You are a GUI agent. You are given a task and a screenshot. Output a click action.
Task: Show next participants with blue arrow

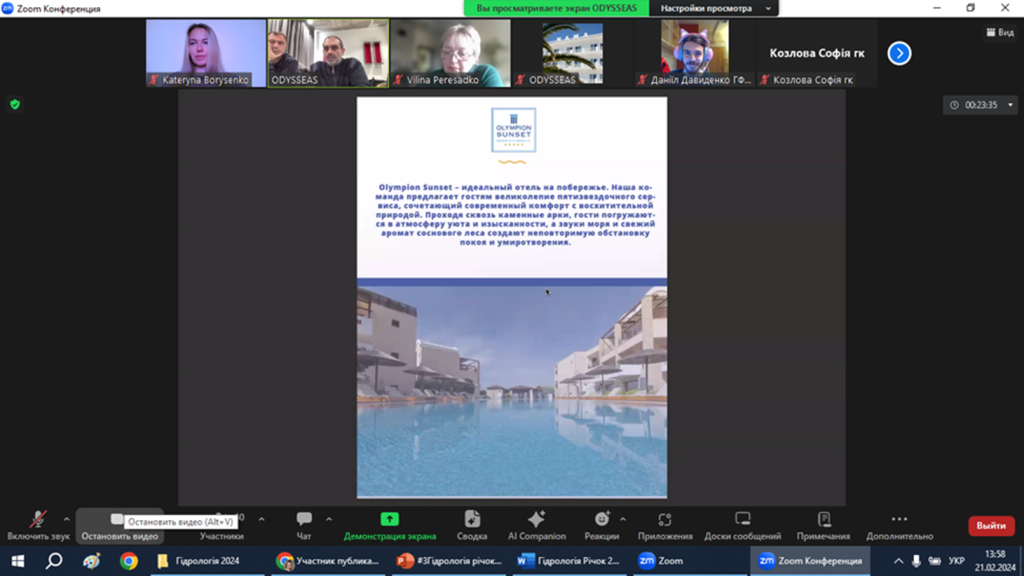[899, 53]
